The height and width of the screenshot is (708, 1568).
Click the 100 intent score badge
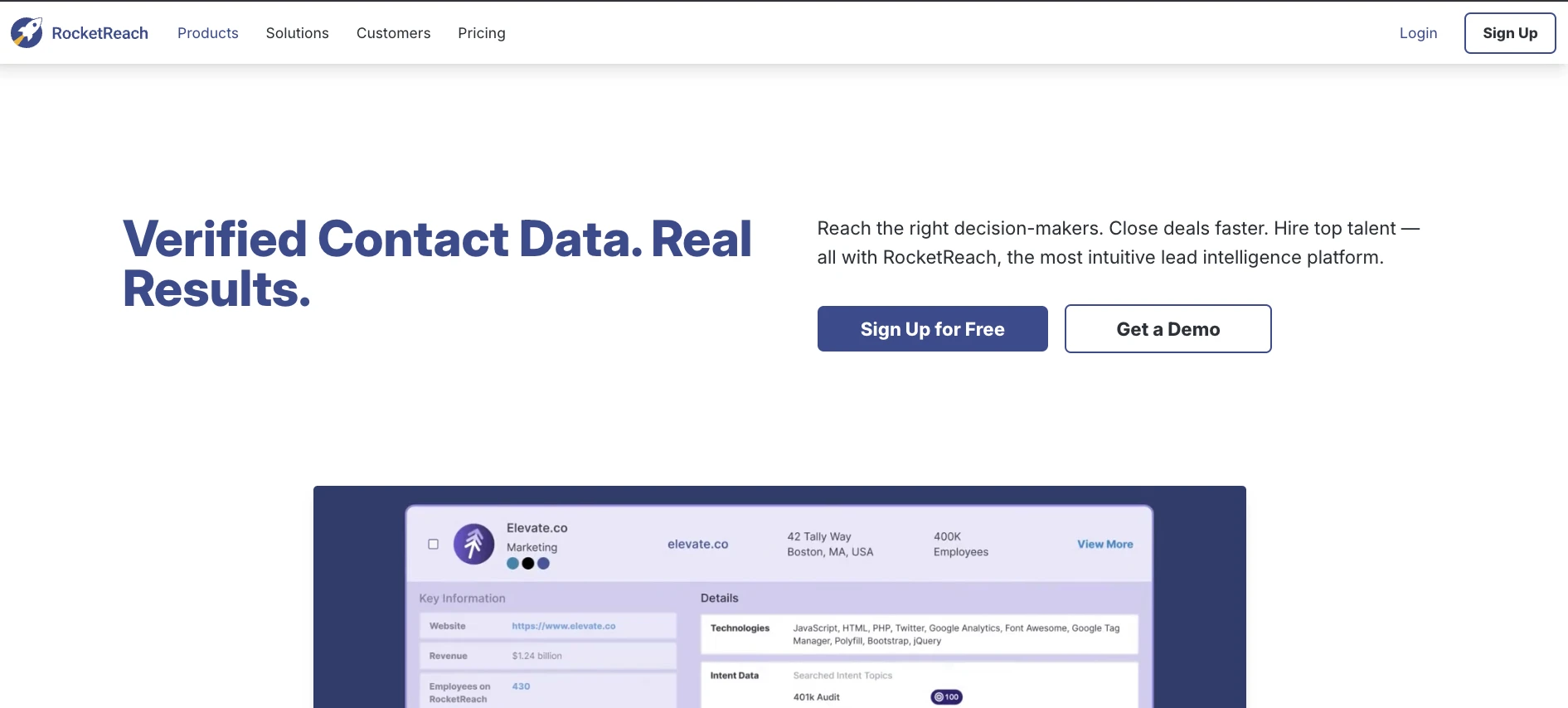[x=947, y=697]
